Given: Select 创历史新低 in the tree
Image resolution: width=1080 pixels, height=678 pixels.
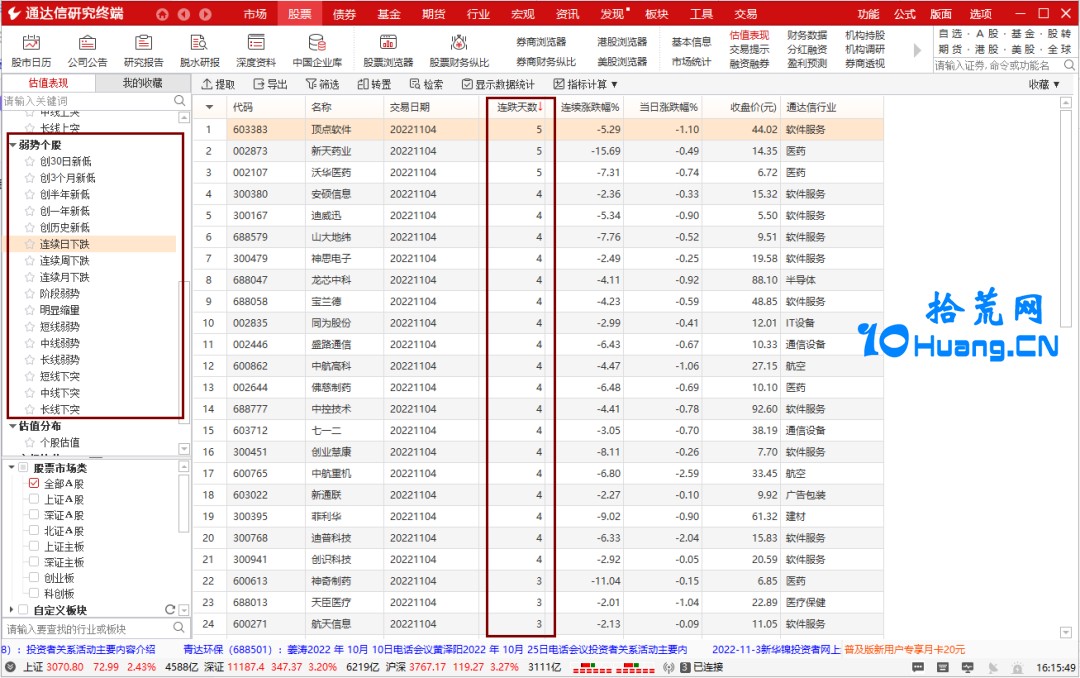Looking at the screenshot, I should 65,227.
